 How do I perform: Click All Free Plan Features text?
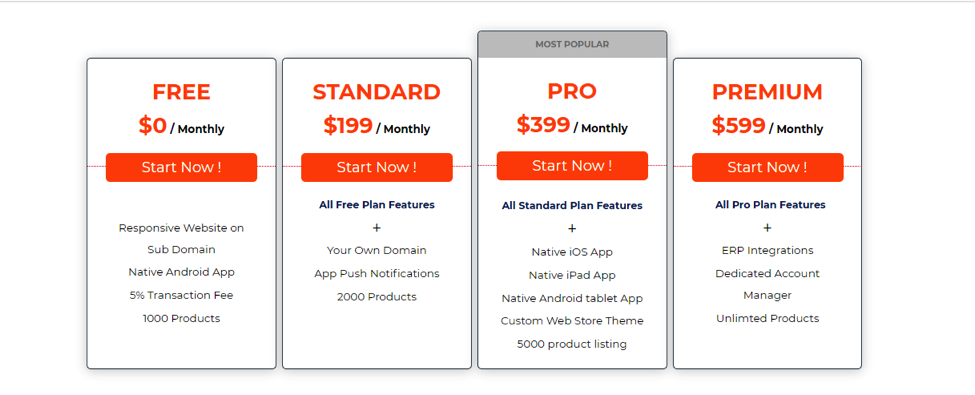[x=377, y=205]
